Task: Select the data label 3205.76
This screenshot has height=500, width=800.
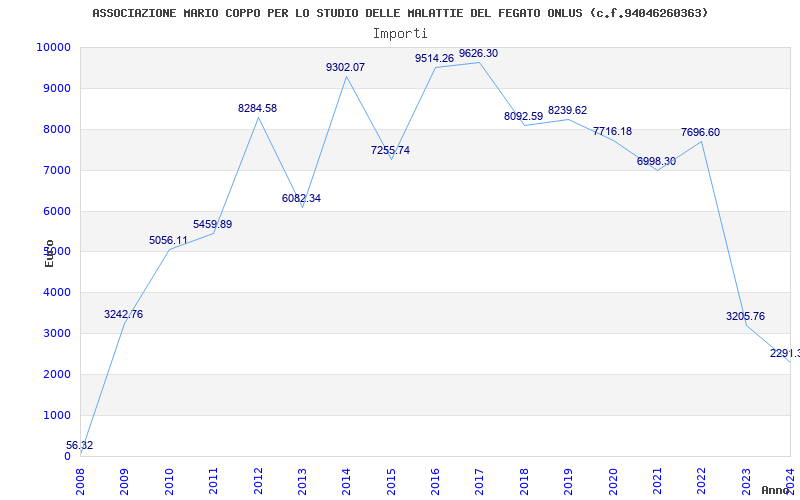Action: 745,316
